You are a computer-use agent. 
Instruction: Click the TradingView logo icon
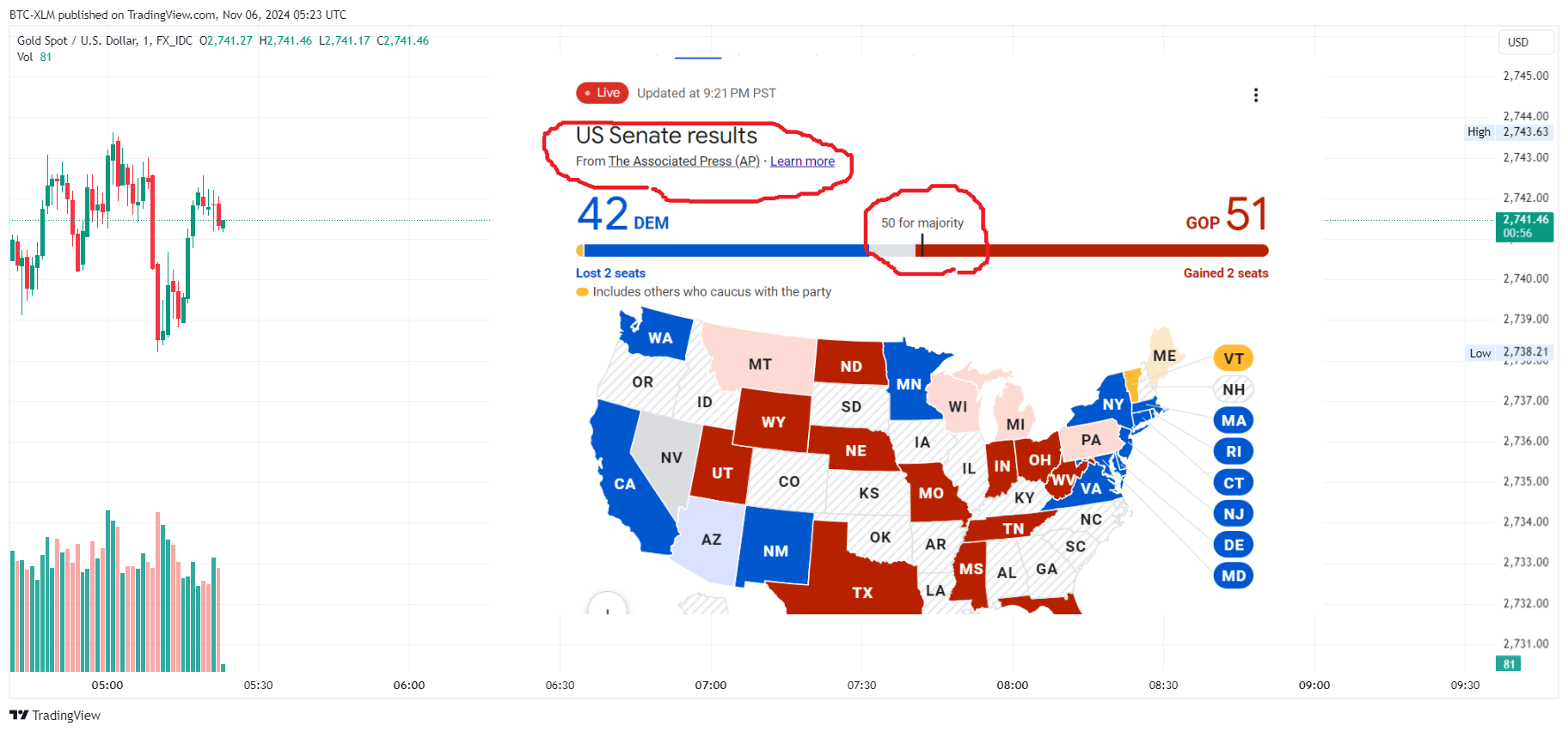(19, 715)
